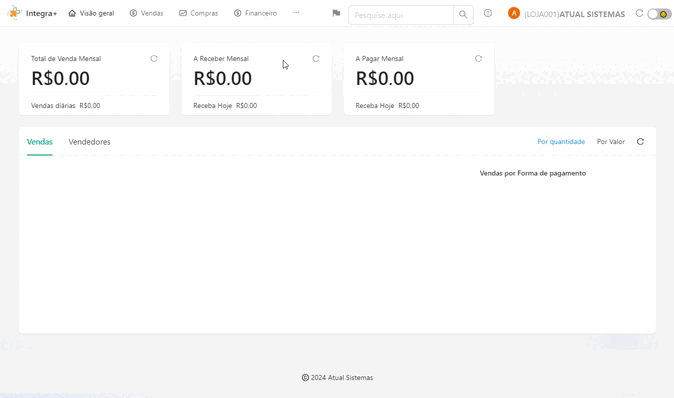Select Por Valor view

610,141
